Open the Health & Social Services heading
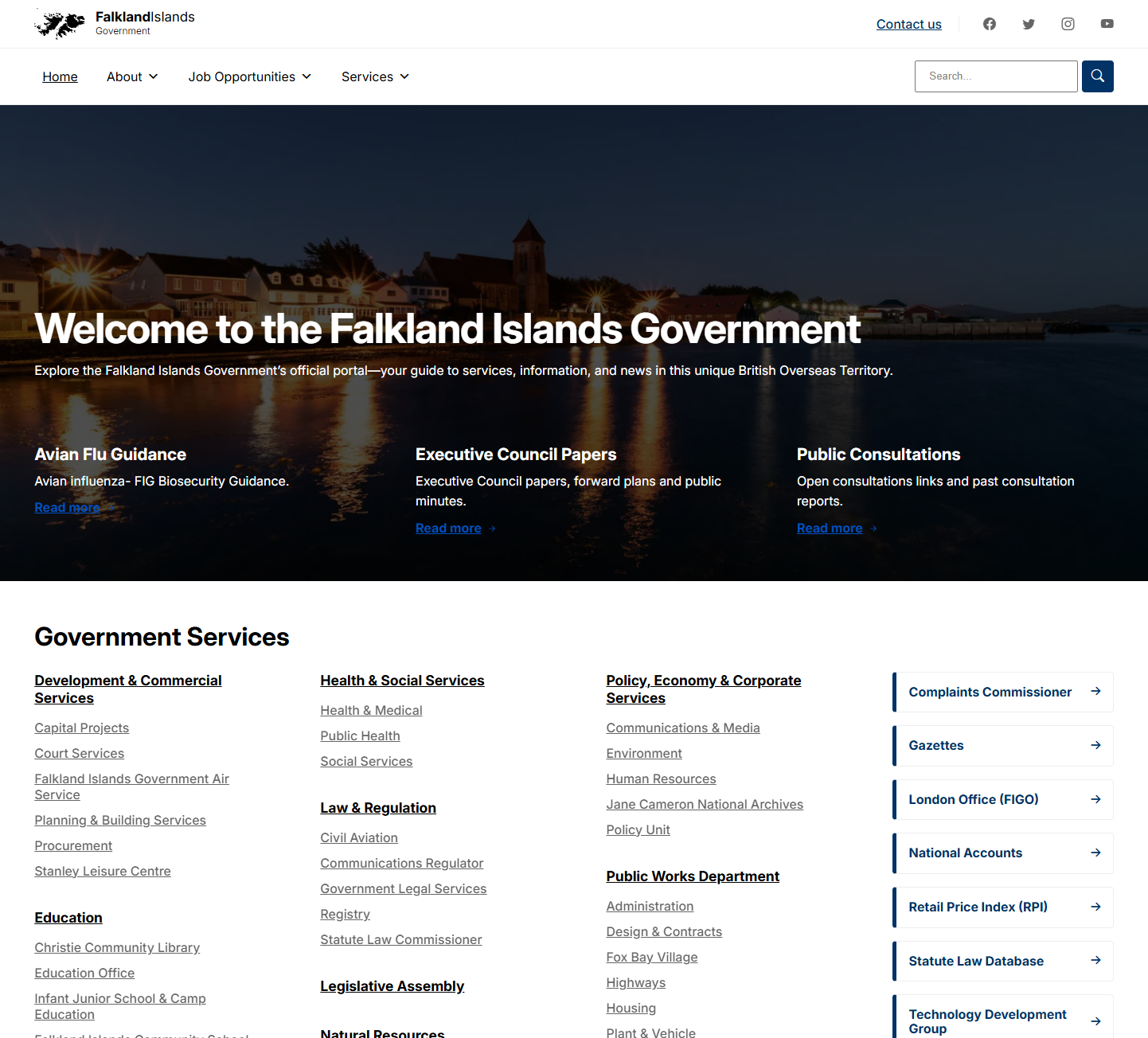 coord(402,681)
